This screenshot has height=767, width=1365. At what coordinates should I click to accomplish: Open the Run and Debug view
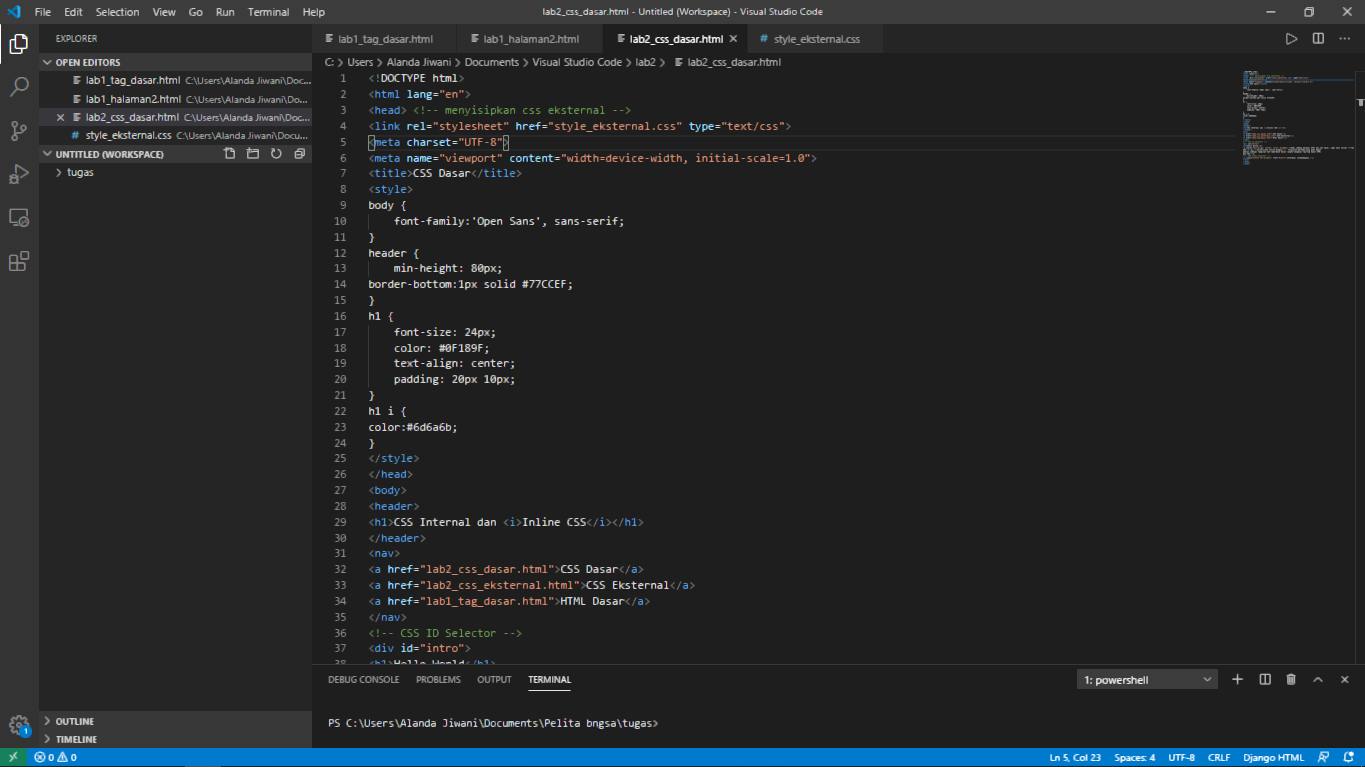click(x=19, y=174)
